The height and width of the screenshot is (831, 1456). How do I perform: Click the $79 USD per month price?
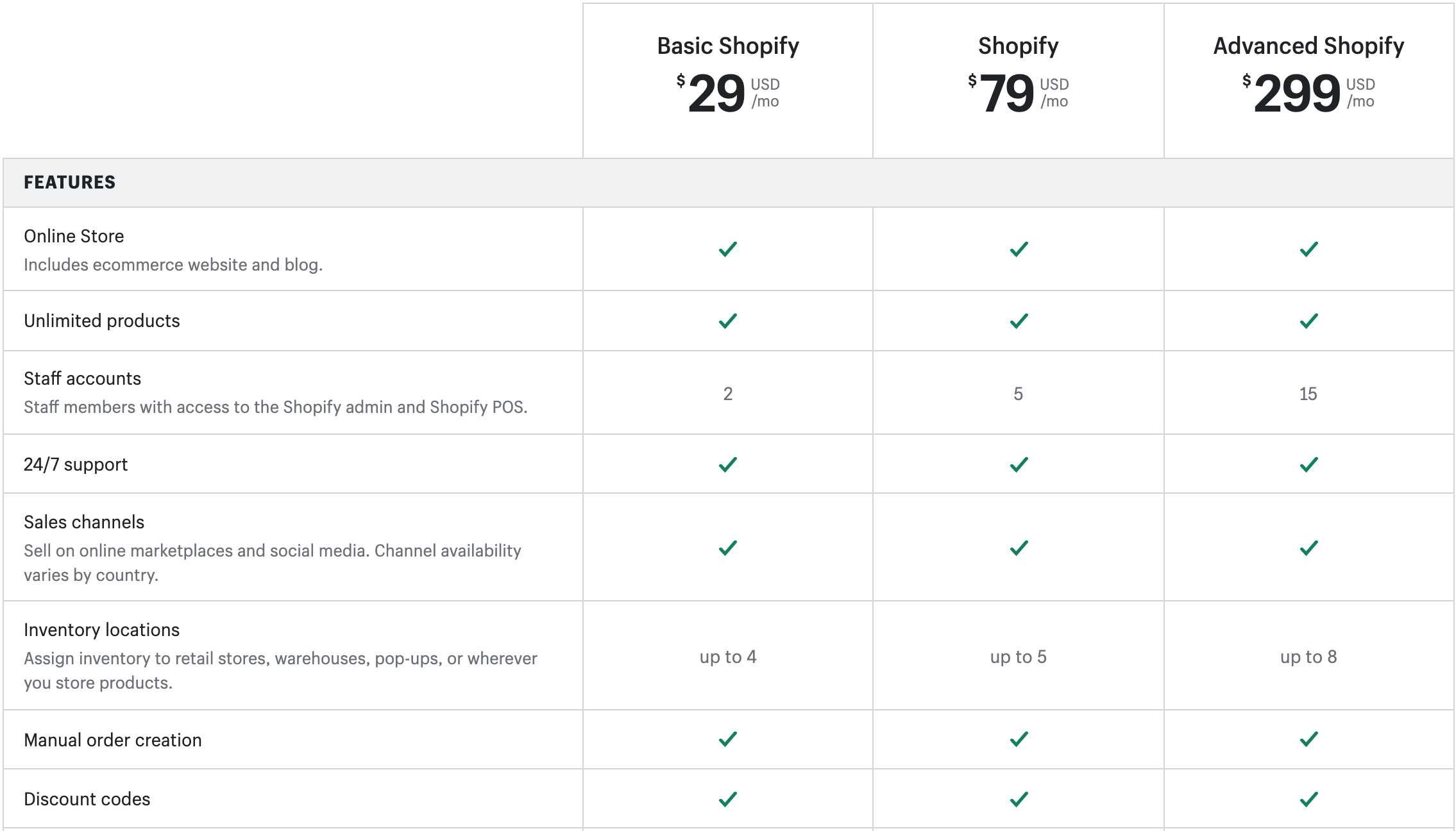1018,93
